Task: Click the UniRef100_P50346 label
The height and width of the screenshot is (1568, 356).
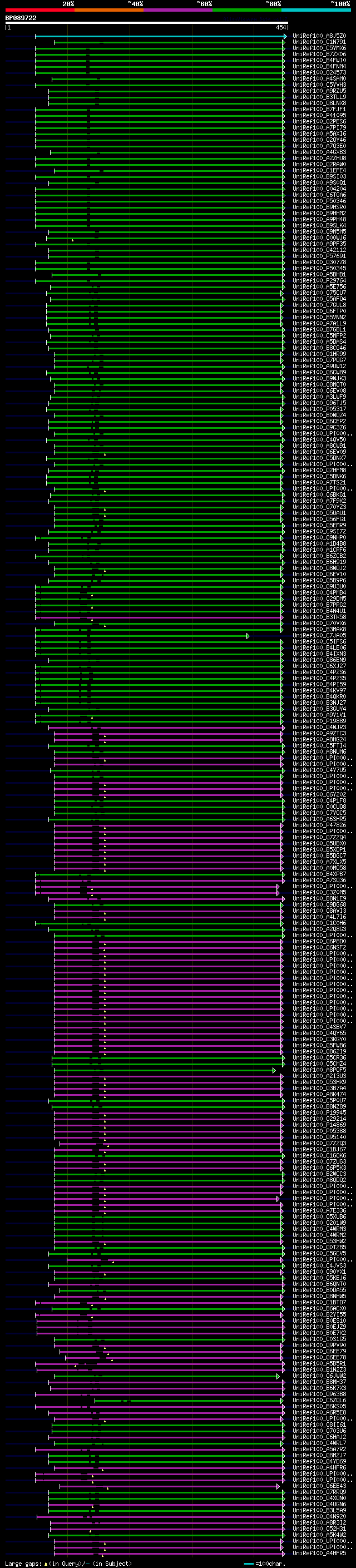Action: (x=319, y=201)
